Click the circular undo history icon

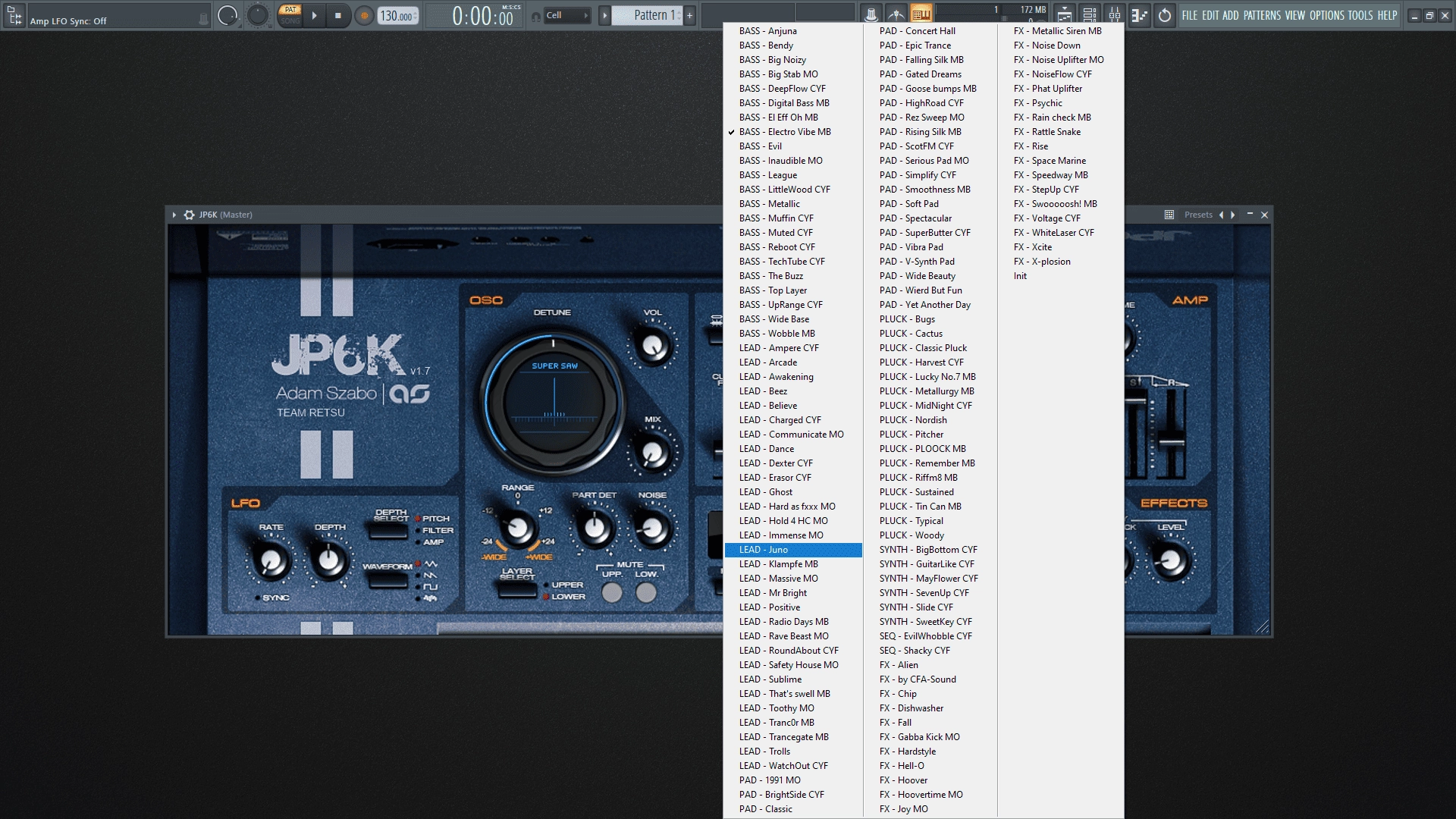[x=1165, y=14]
